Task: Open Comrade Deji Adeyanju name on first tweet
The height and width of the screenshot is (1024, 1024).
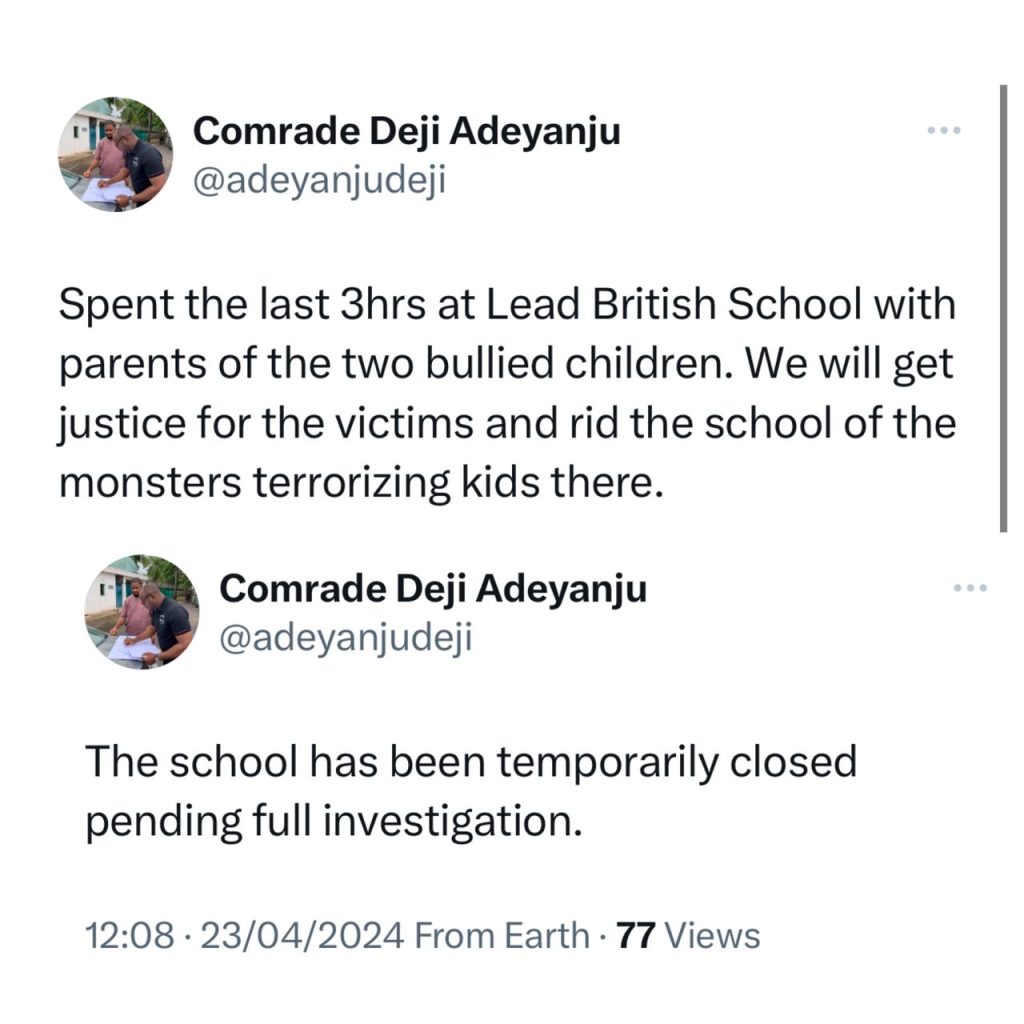Action: (406, 132)
